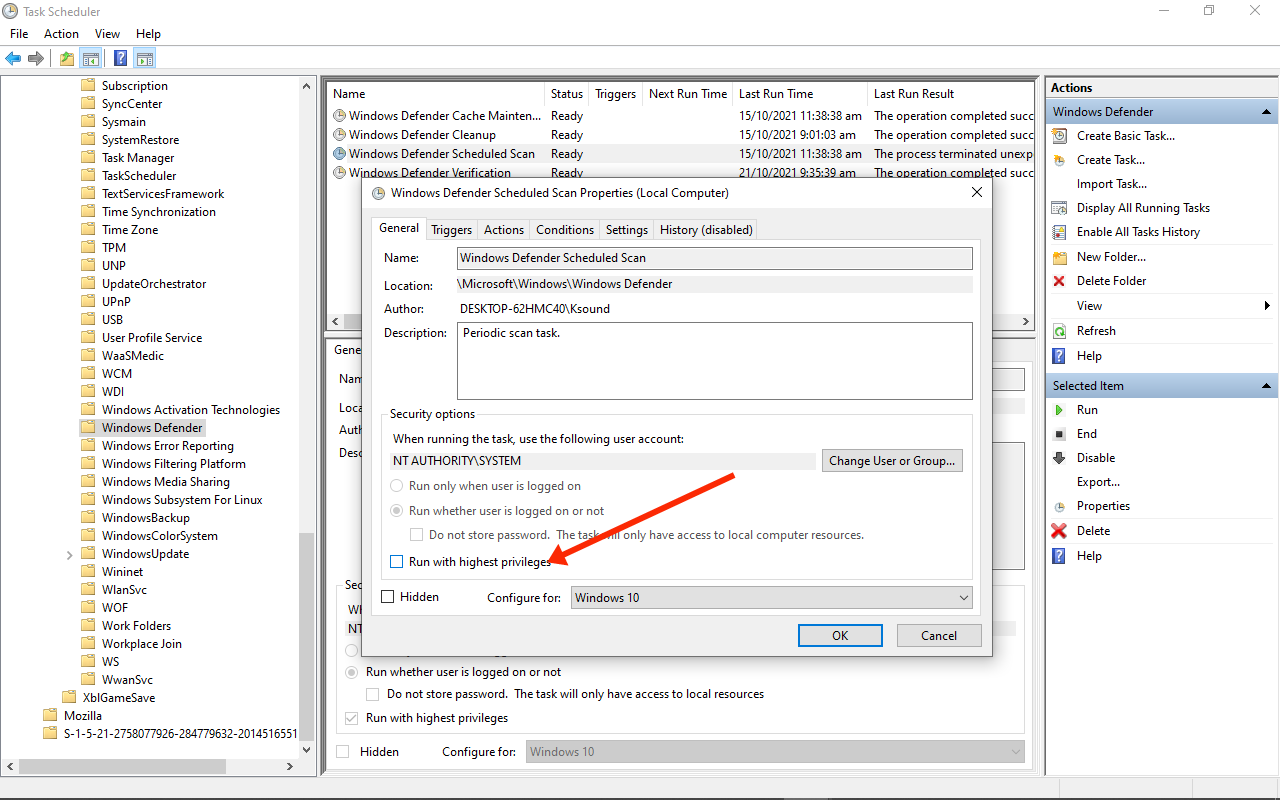Collapse the Windows Defender actions section
1280x800 pixels.
1267,112
